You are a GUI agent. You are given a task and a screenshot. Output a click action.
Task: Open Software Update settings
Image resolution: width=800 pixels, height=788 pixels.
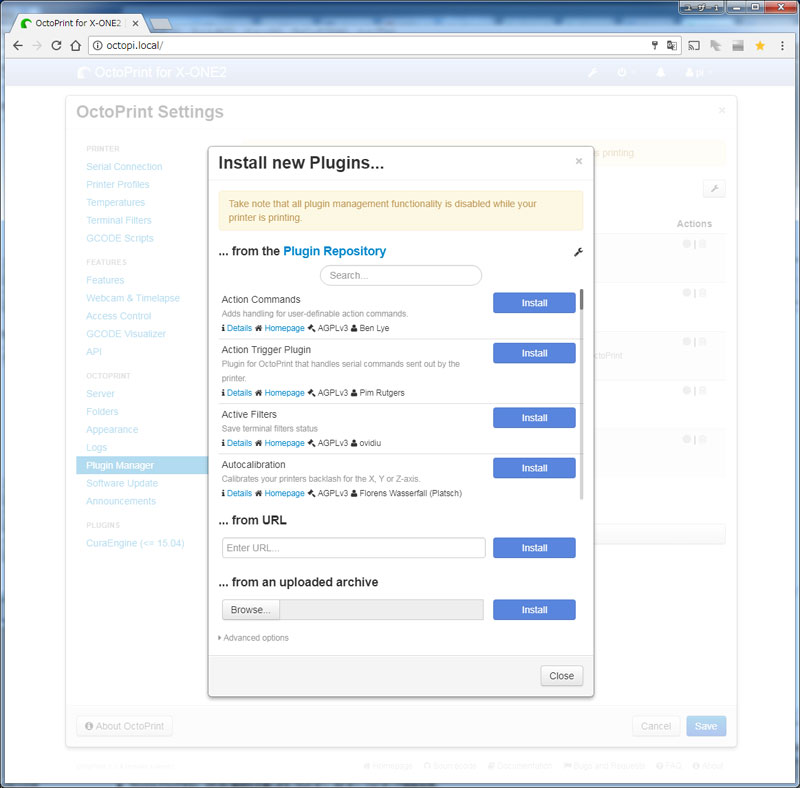pyautogui.click(x=122, y=483)
